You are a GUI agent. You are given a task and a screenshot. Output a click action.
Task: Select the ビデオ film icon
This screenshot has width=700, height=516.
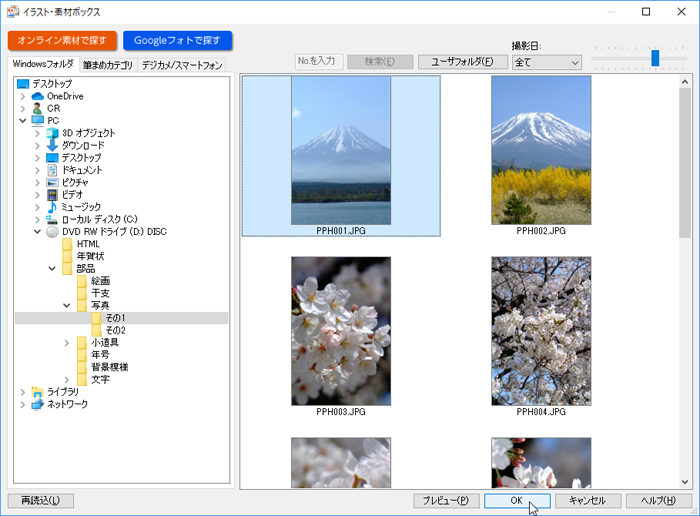(53, 194)
